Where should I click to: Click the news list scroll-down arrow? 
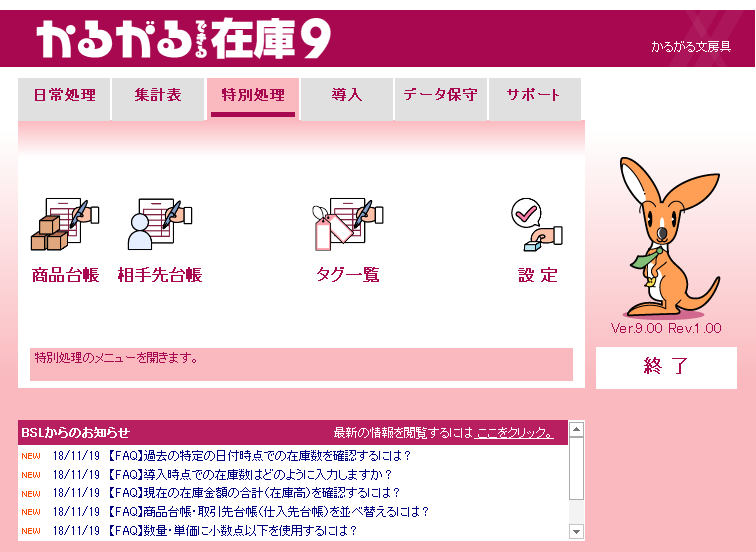pos(576,531)
